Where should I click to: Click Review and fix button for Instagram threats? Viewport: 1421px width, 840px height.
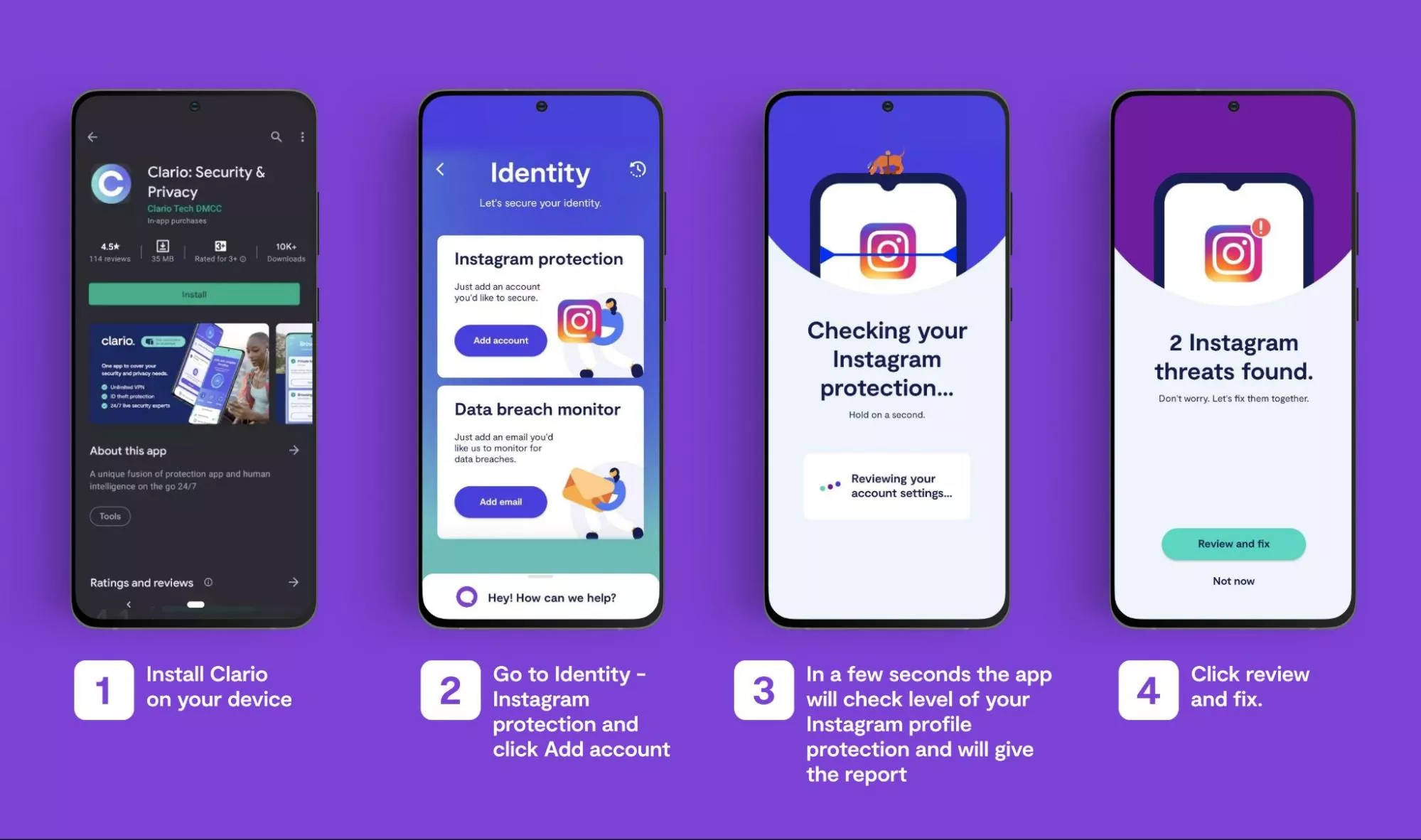(1232, 543)
